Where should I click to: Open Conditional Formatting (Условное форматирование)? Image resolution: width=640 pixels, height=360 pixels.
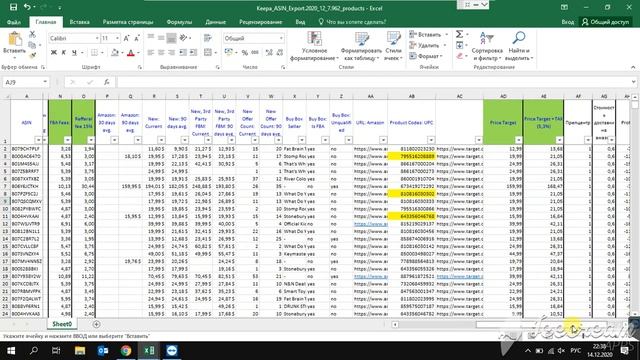[x=314, y=46]
